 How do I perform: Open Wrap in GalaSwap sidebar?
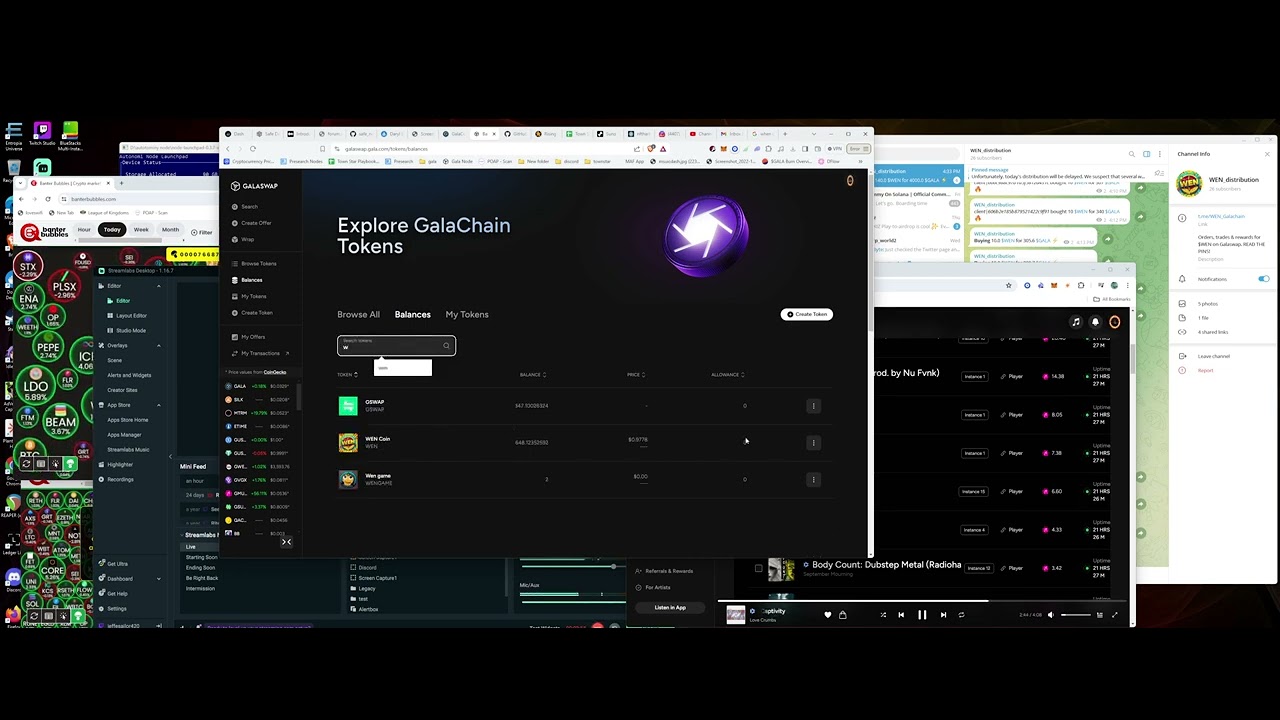[x=243, y=239]
